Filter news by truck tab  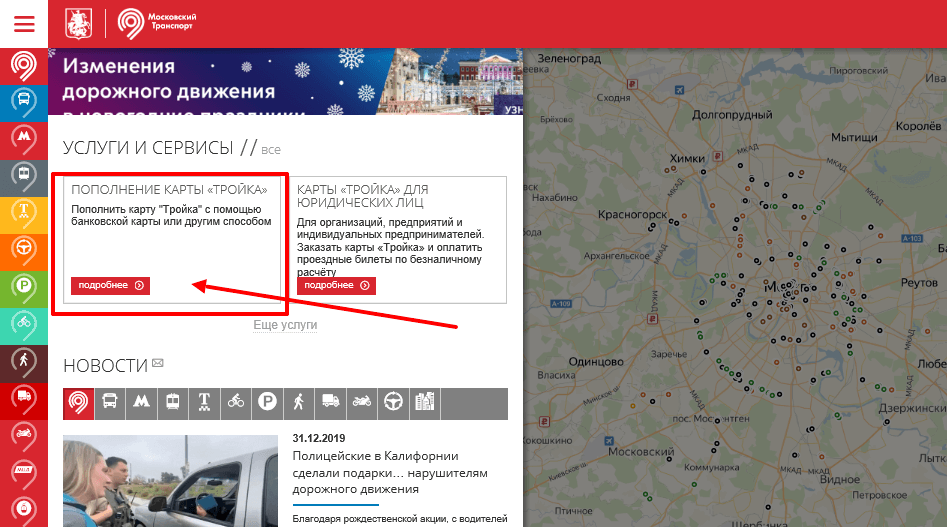pyautogui.click(x=330, y=403)
